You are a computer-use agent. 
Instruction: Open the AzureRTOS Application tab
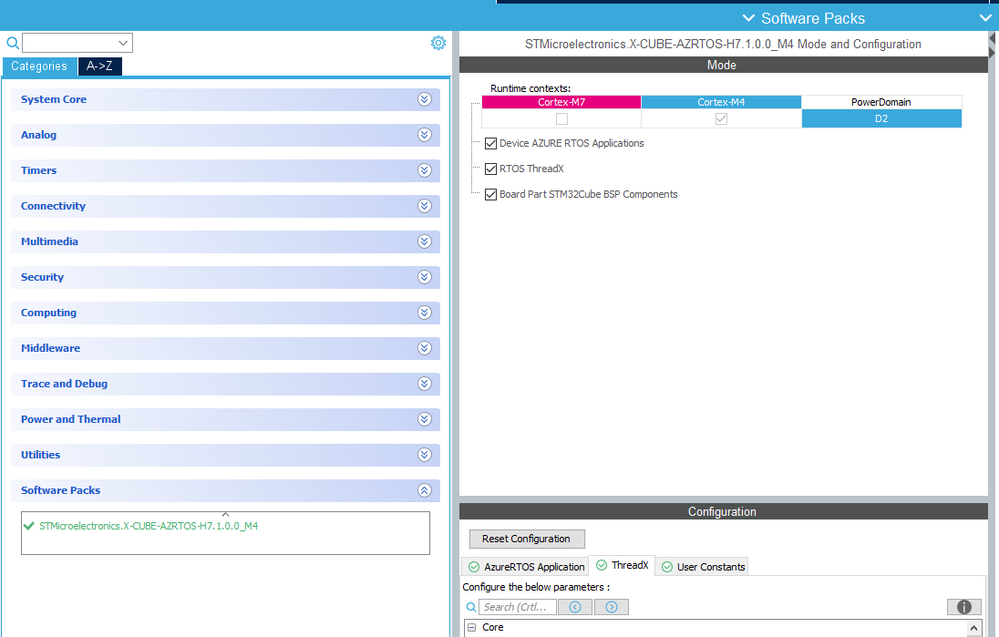pyautogui.click(x=526, y=567)
